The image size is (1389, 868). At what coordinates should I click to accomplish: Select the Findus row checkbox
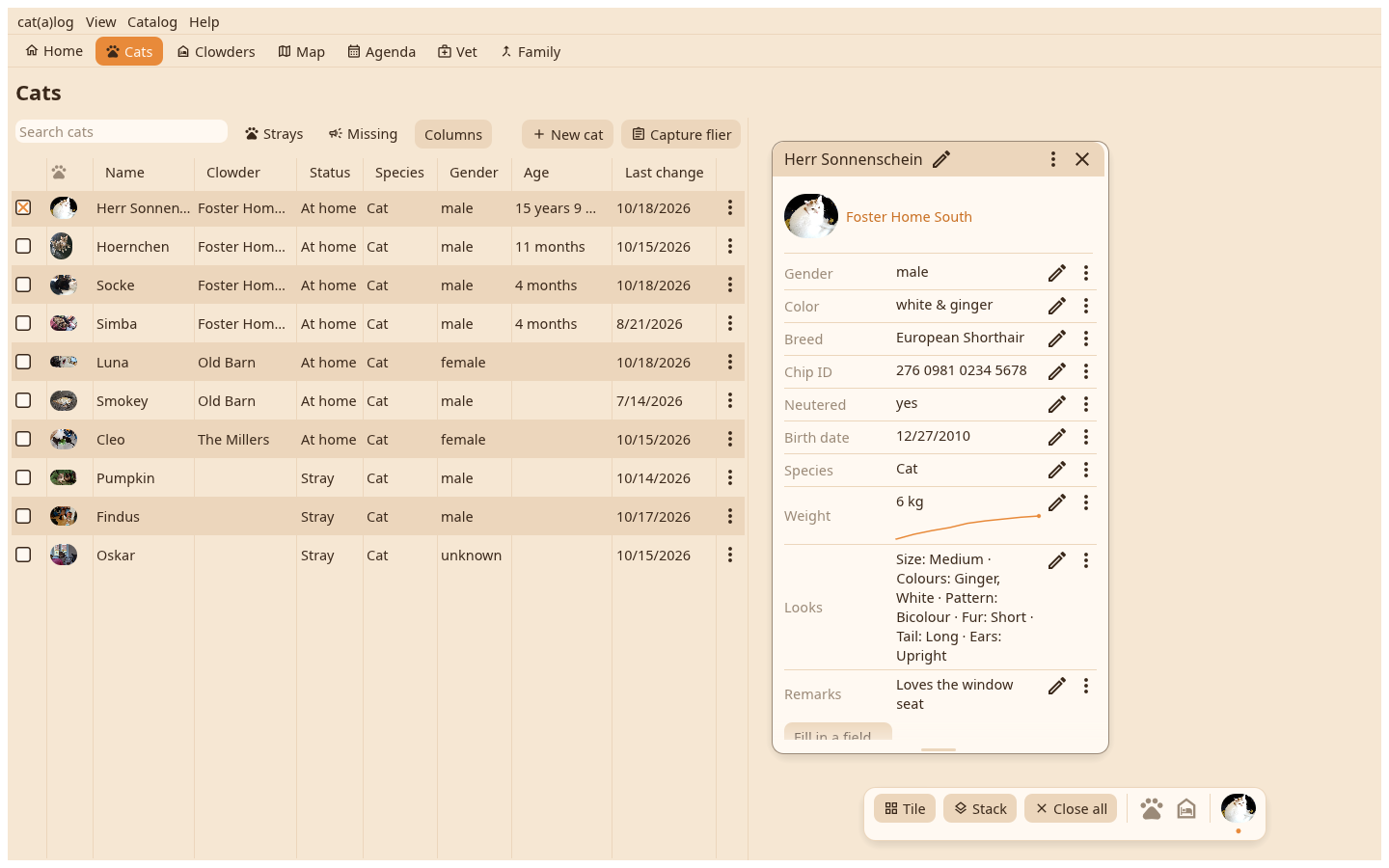pos(24,516)
